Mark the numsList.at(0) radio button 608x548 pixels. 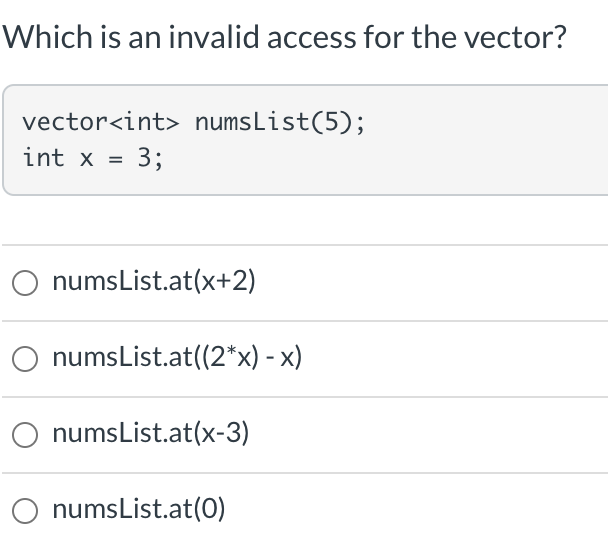(x=25, y=511)
